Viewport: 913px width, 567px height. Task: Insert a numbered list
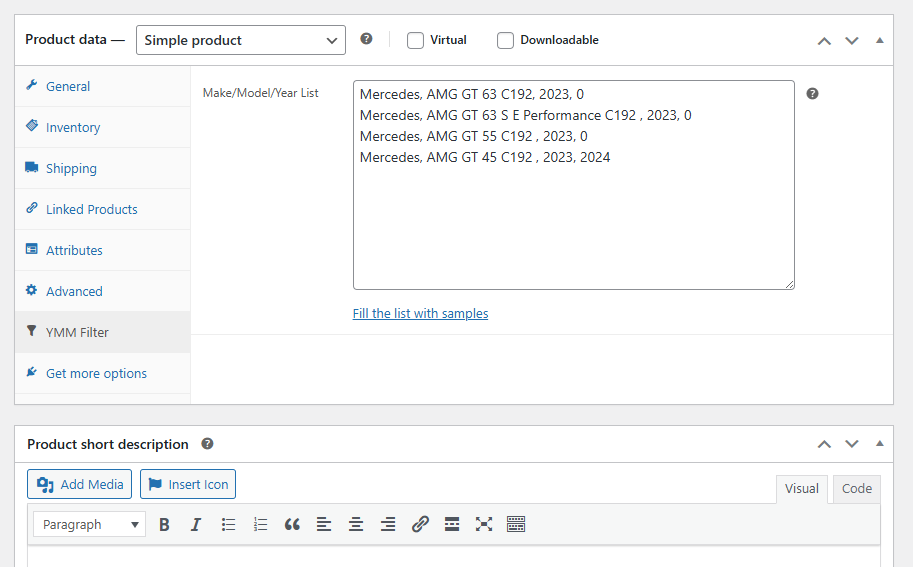[260, 525]
